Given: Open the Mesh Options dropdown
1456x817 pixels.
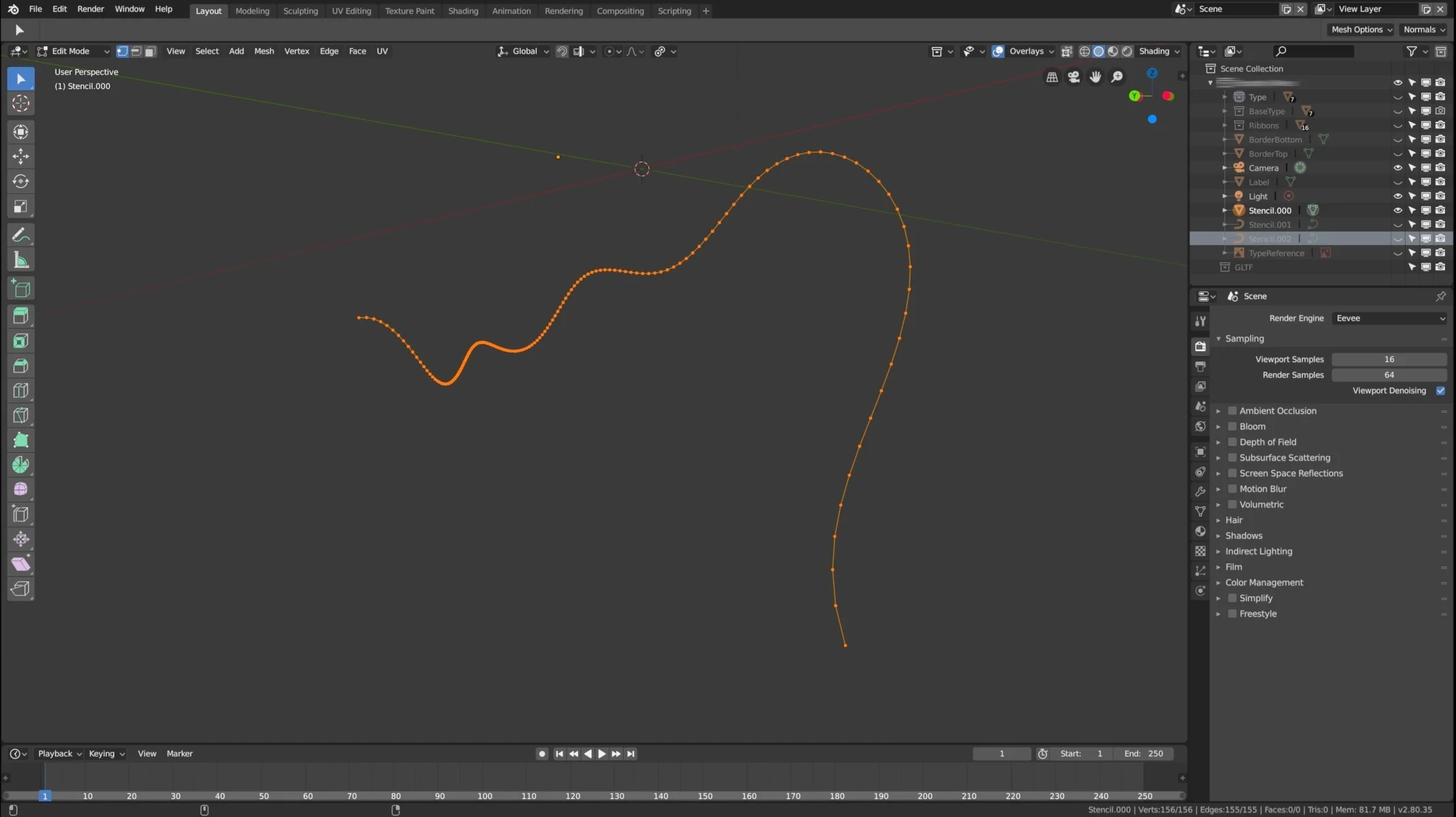Looking at the screenshot, I should [x=1362, y=29].
